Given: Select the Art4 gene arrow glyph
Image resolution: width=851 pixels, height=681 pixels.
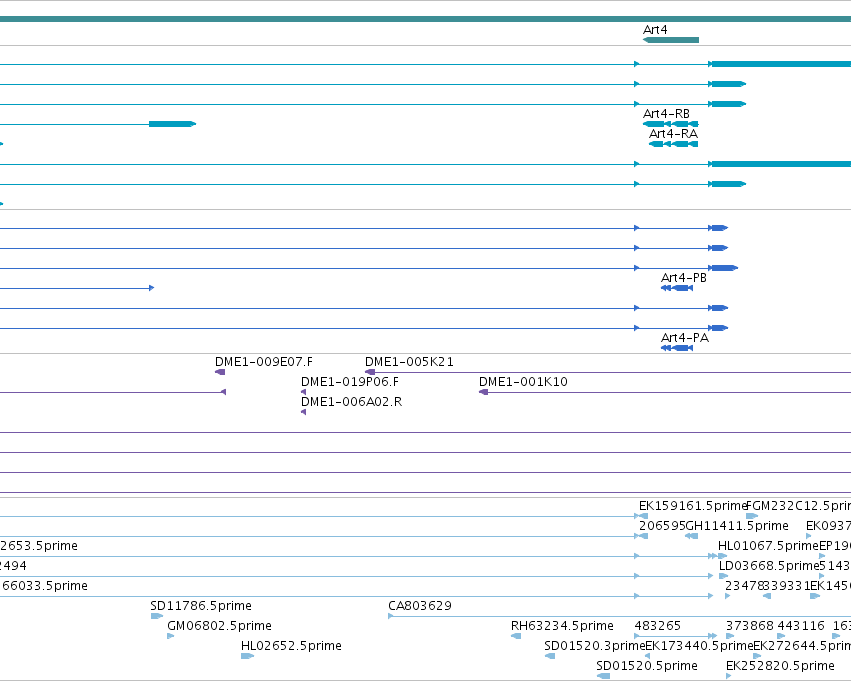Looking at the screenshot, I should [671, 40].
